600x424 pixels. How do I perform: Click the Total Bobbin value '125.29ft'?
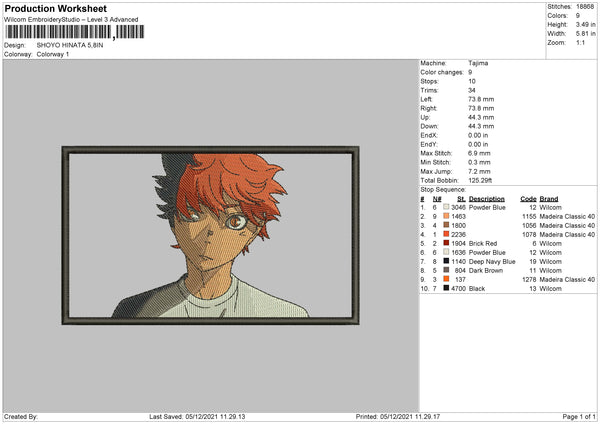tap(480, 180)
